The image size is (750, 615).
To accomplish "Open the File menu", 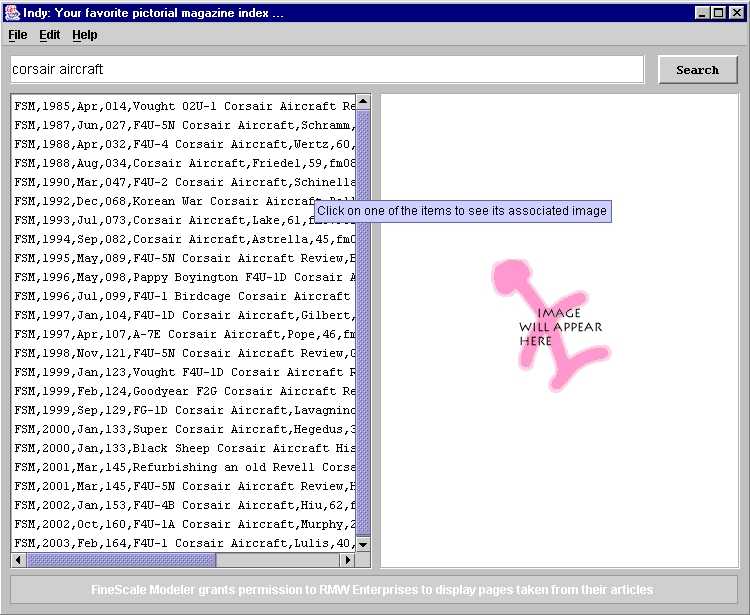I will pyautogui.click(x=17, y=35).
